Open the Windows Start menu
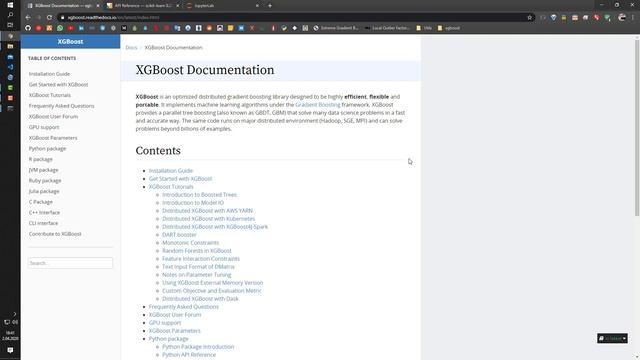The image size is (640, 360). [x=10, y=5]
